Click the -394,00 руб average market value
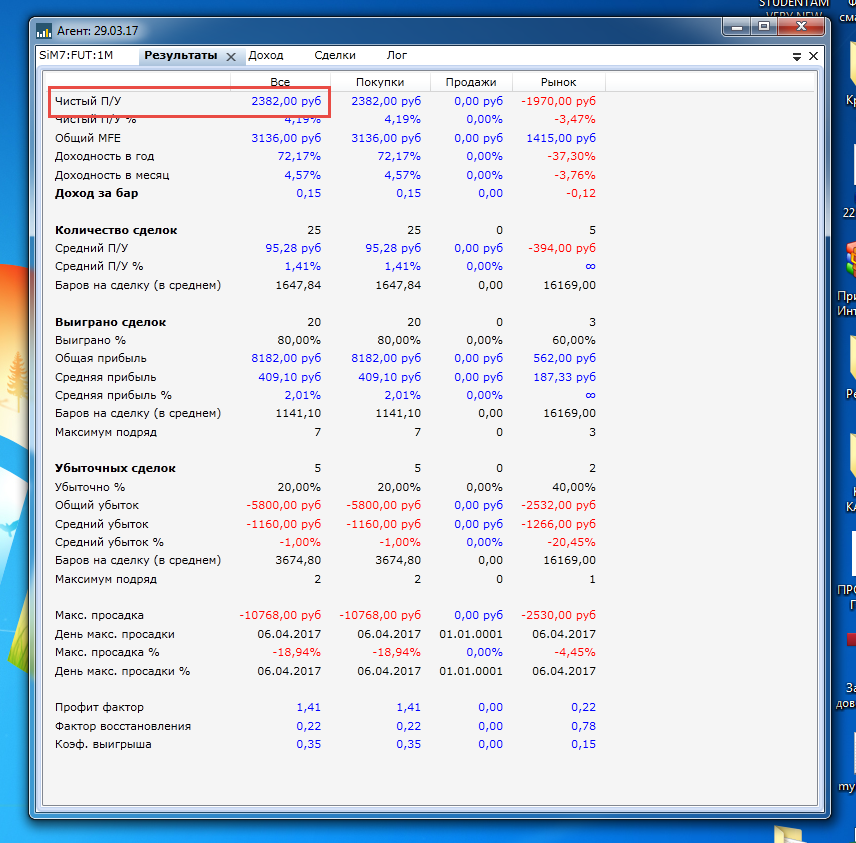 point(562,248)
